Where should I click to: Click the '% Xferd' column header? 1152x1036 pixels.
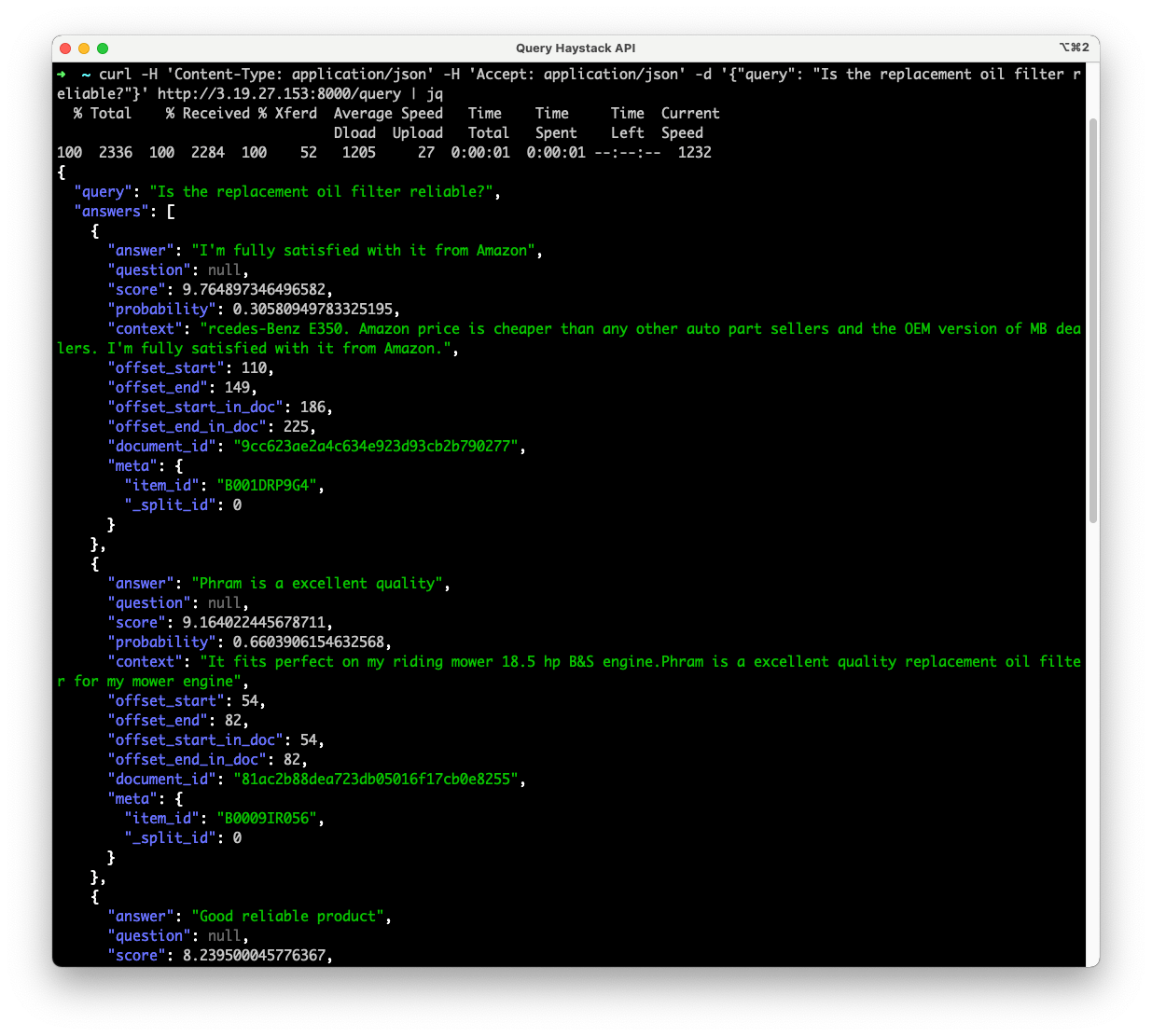(x=287, y=114)
